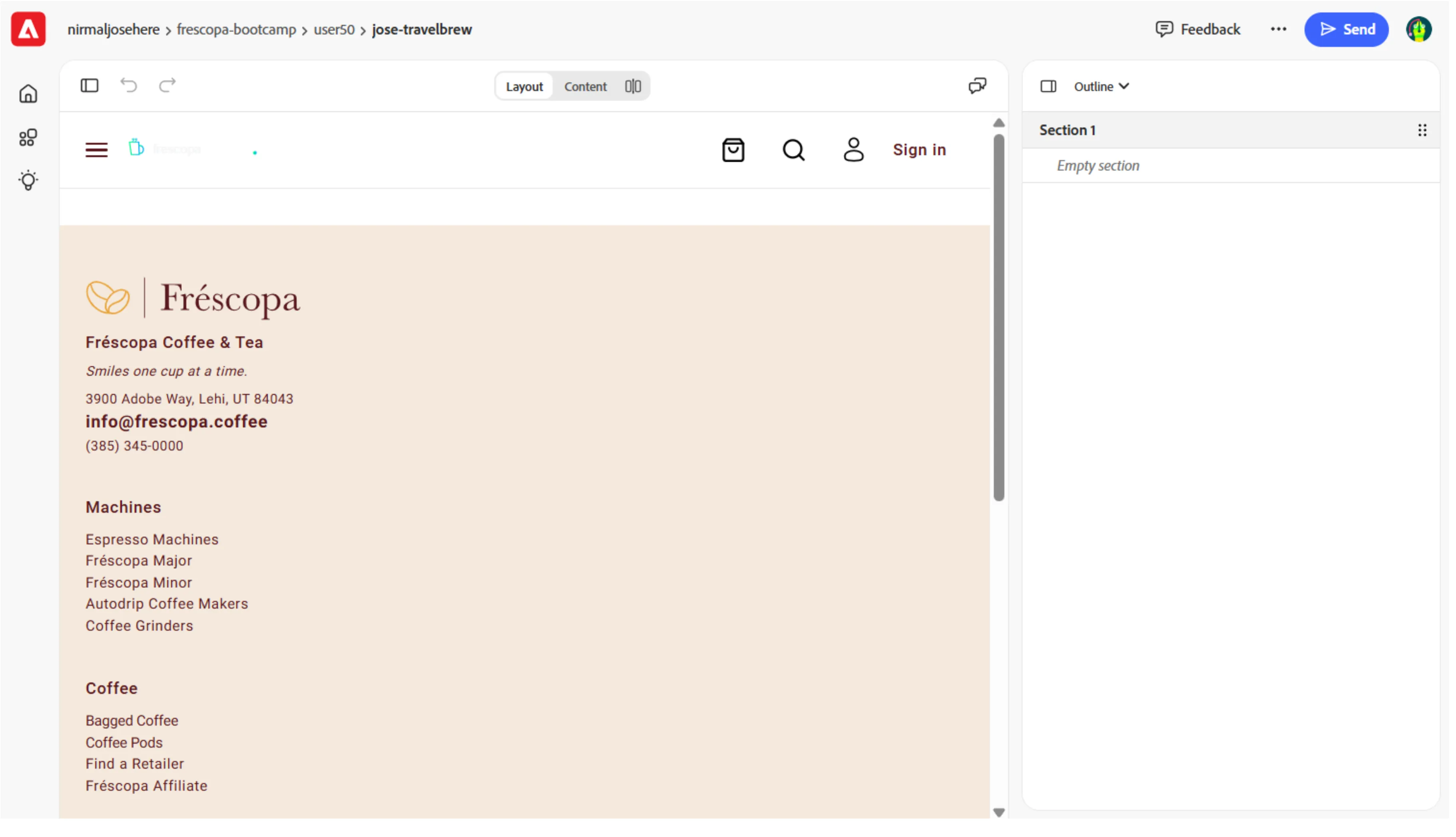The image size is (1456, 837).
Task: Switch to the Content tab
Action: click(585, 86)
